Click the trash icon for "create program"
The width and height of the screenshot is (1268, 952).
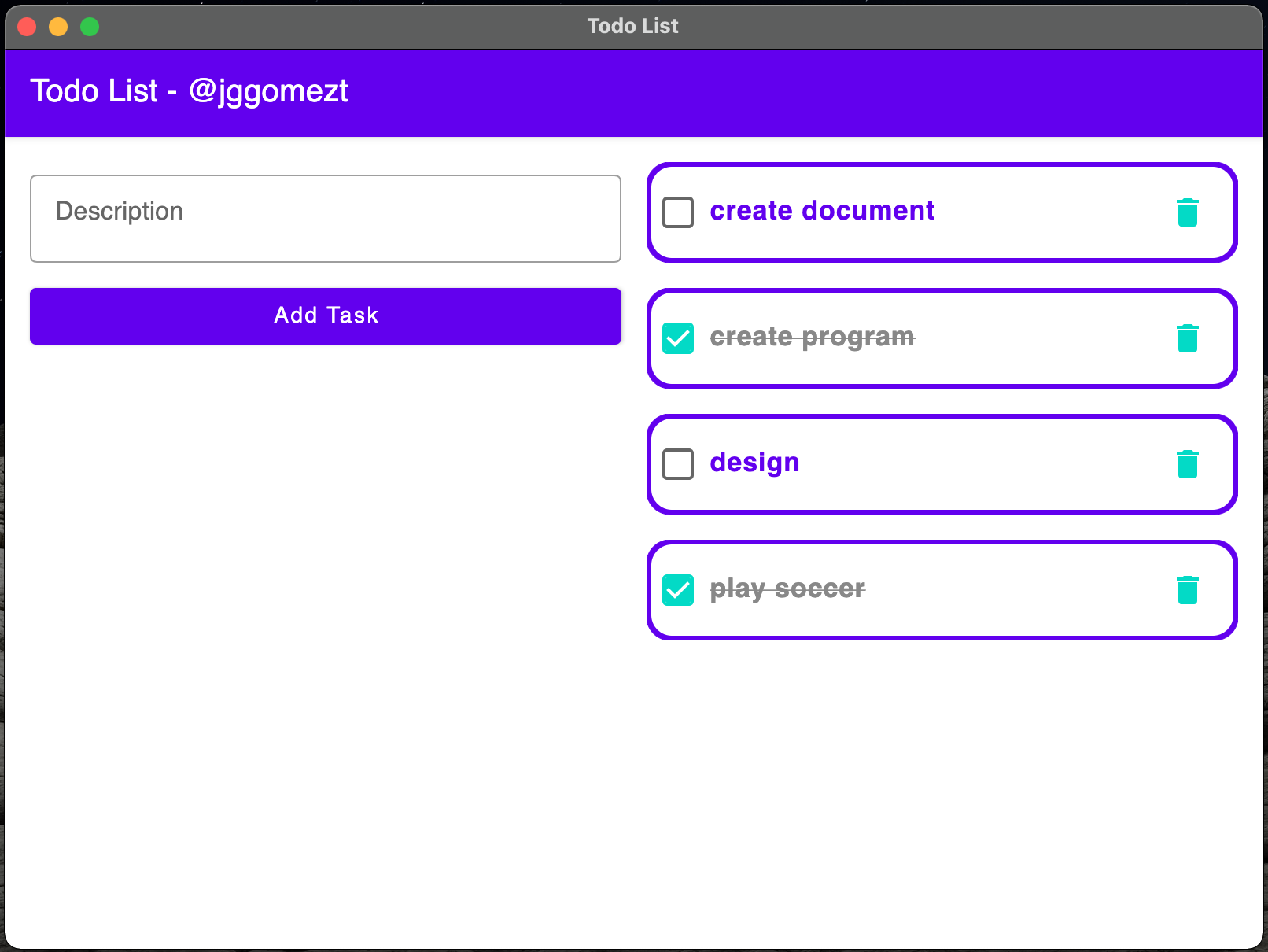tap(1187, 338)
